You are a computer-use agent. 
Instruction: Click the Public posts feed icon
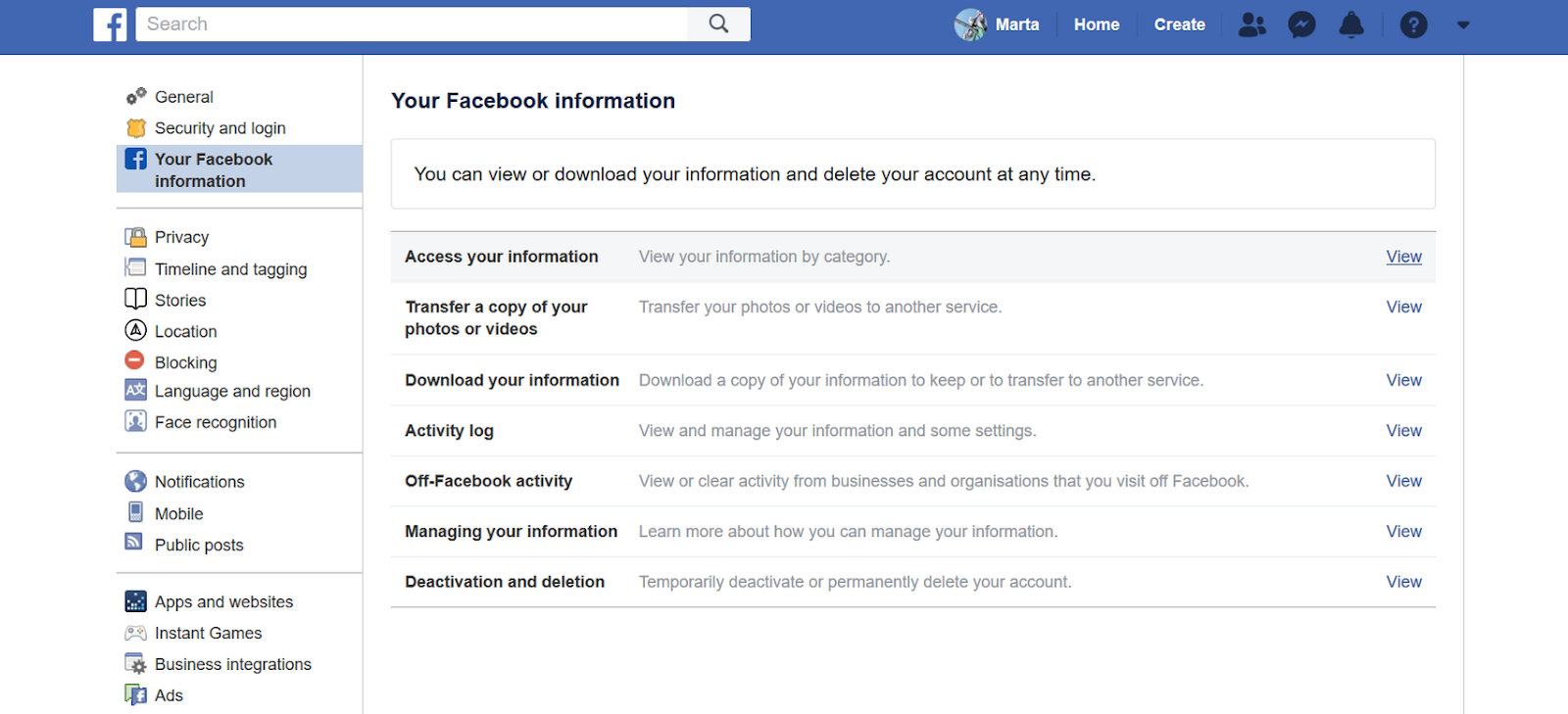(134, 542)
